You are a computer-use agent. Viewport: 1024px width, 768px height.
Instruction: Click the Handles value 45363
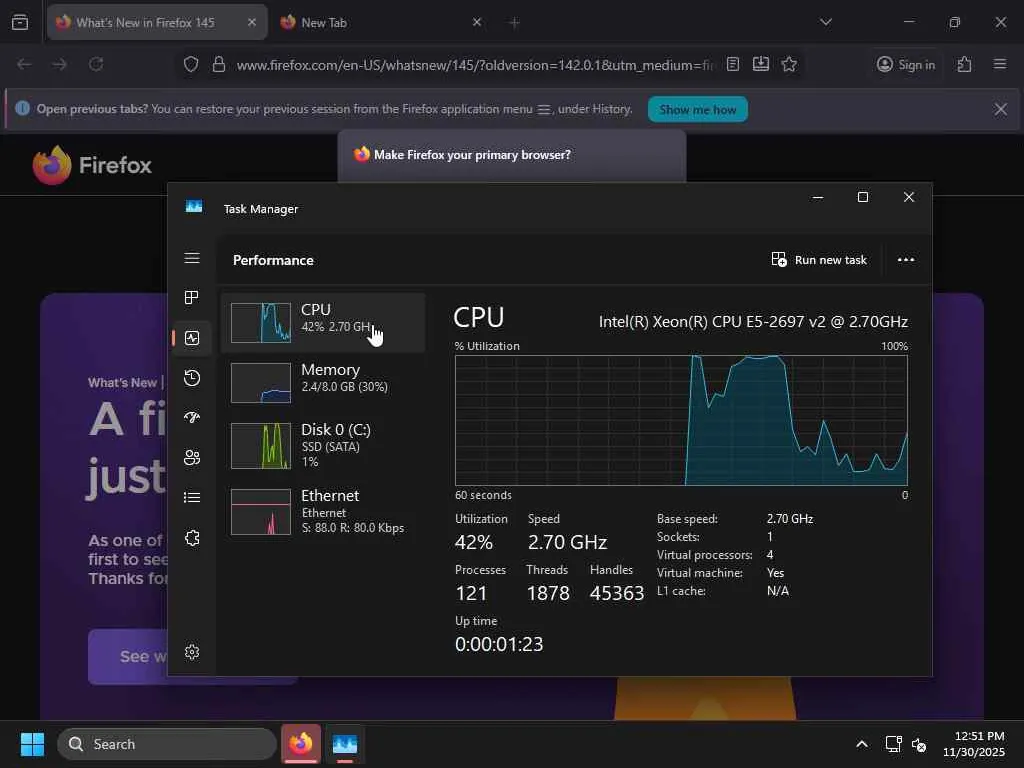tap(617, 593)
